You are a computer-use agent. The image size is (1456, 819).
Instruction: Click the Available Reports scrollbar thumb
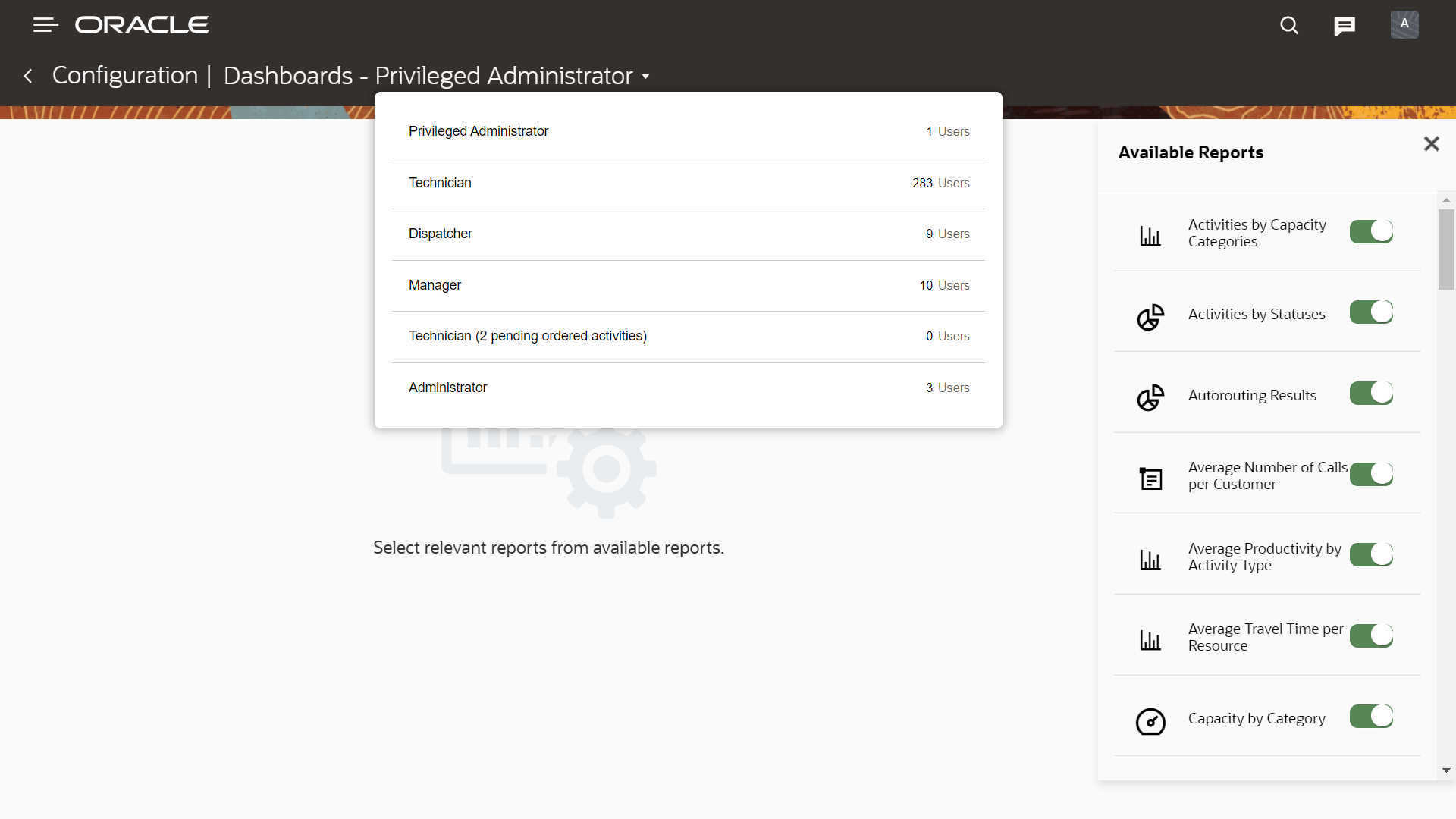pyautogui.click(x=1446, y=250)
